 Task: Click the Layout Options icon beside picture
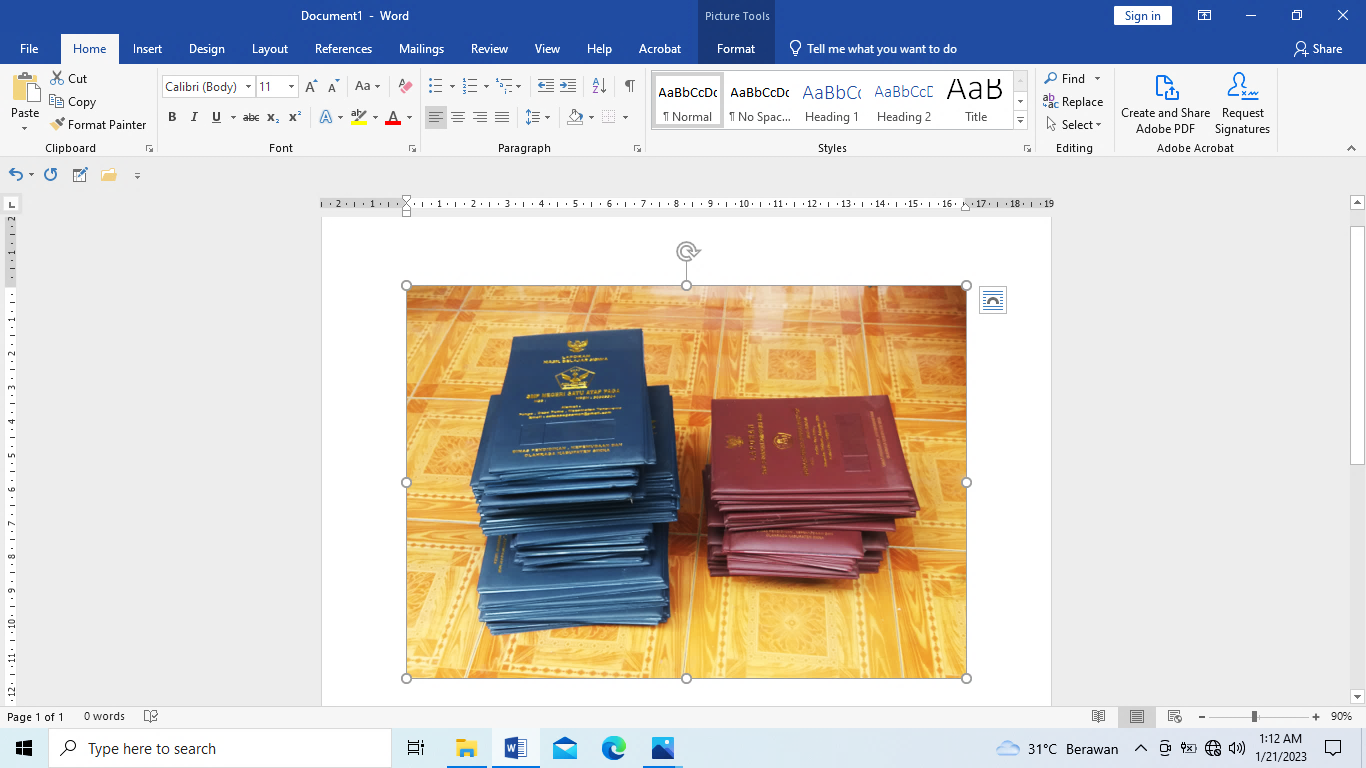pyautogui.click(x=992, y=300)
